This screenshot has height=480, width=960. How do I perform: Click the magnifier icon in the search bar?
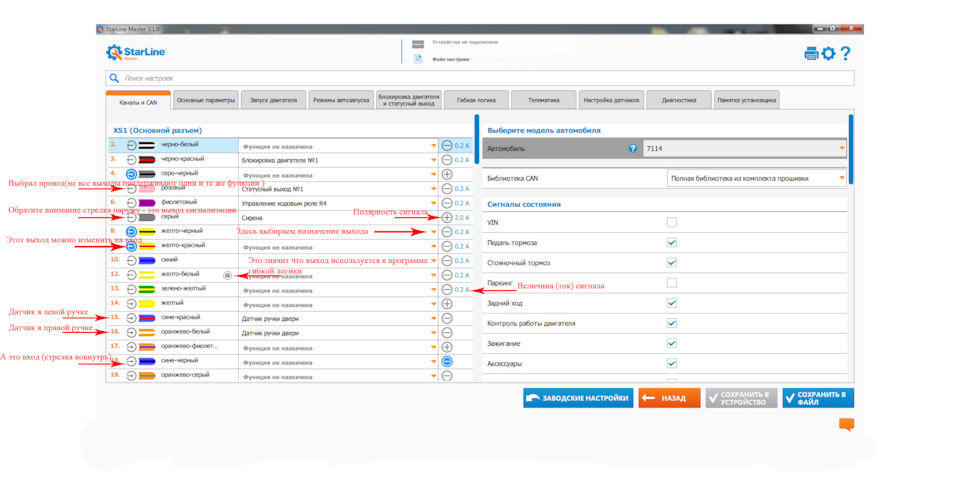point(114,78)
